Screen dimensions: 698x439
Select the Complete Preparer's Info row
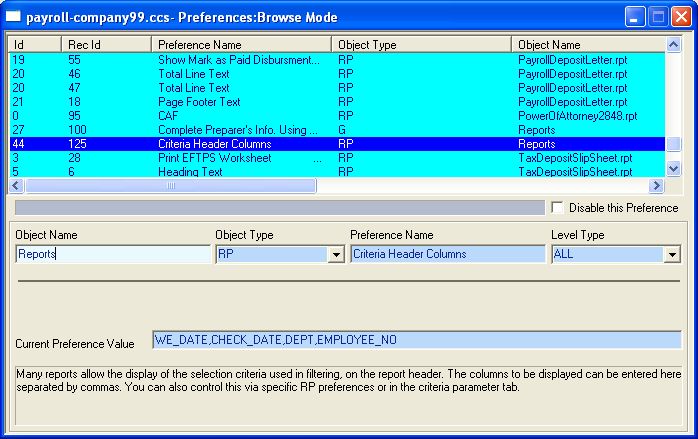pyautogui.click(x=238, y=130)
